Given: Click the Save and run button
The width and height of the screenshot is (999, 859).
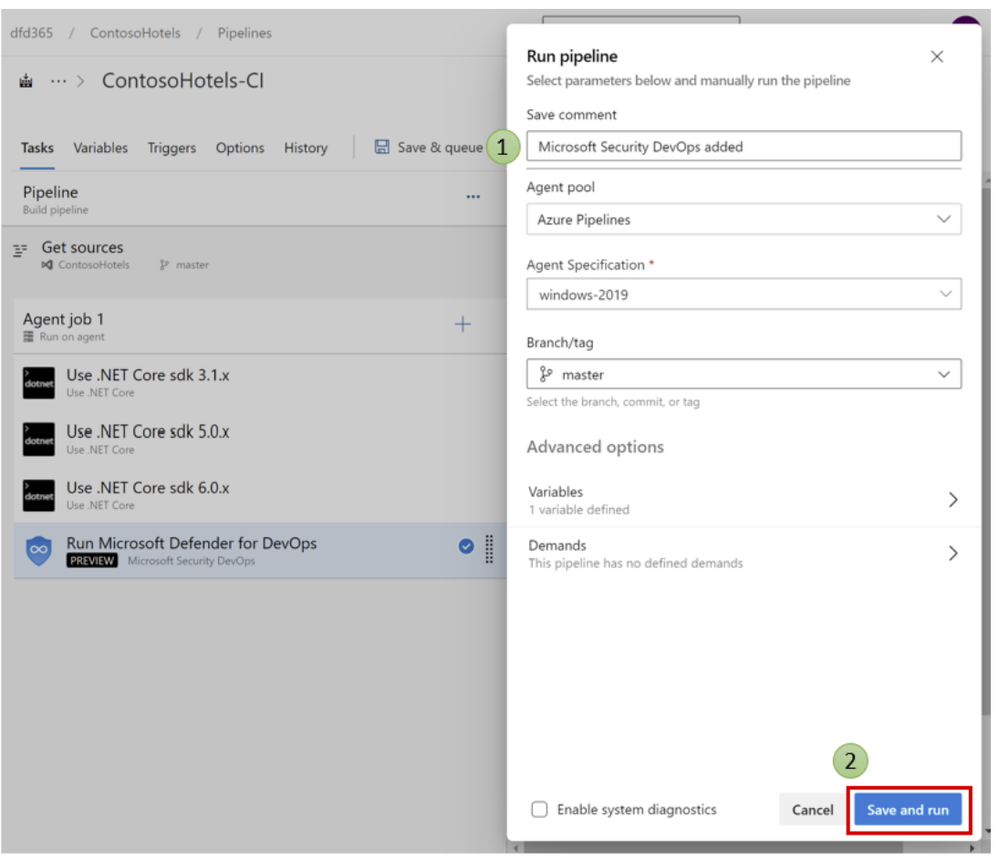Looking at the screenshot, I should [x=908, y=810].
